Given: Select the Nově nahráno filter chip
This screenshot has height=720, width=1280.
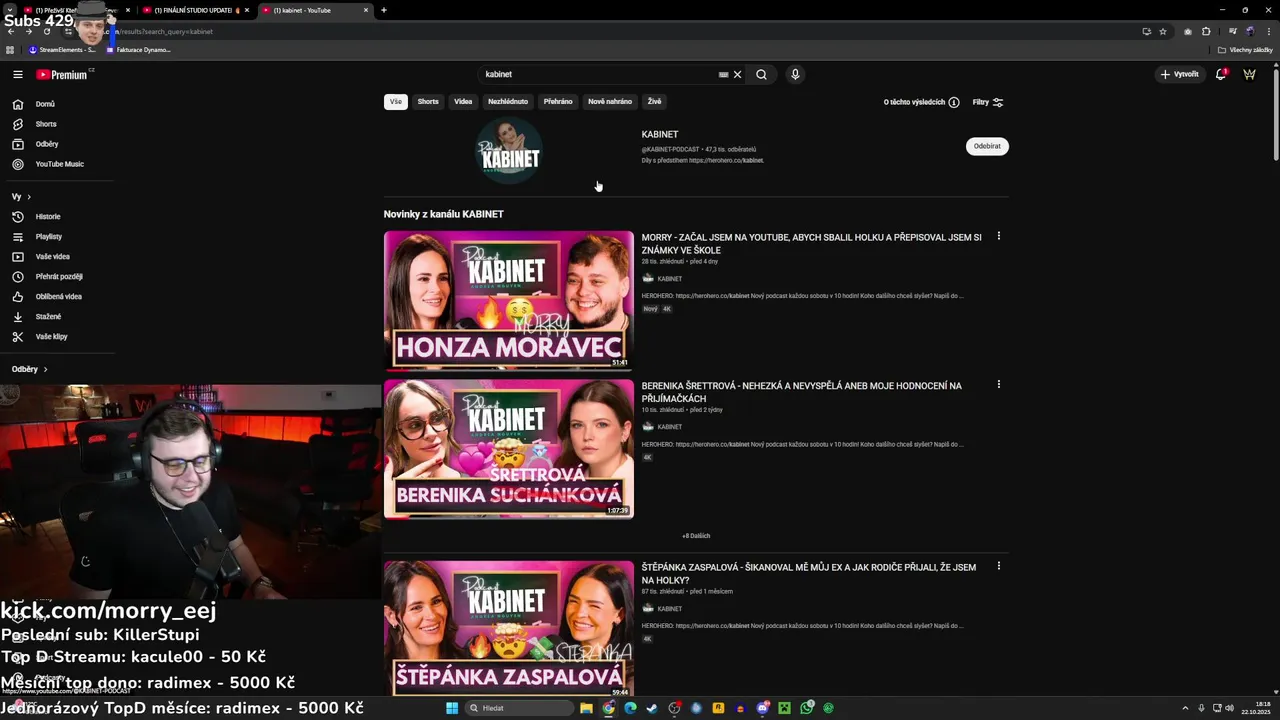Looking at the screenshot, I should point(610,102).
